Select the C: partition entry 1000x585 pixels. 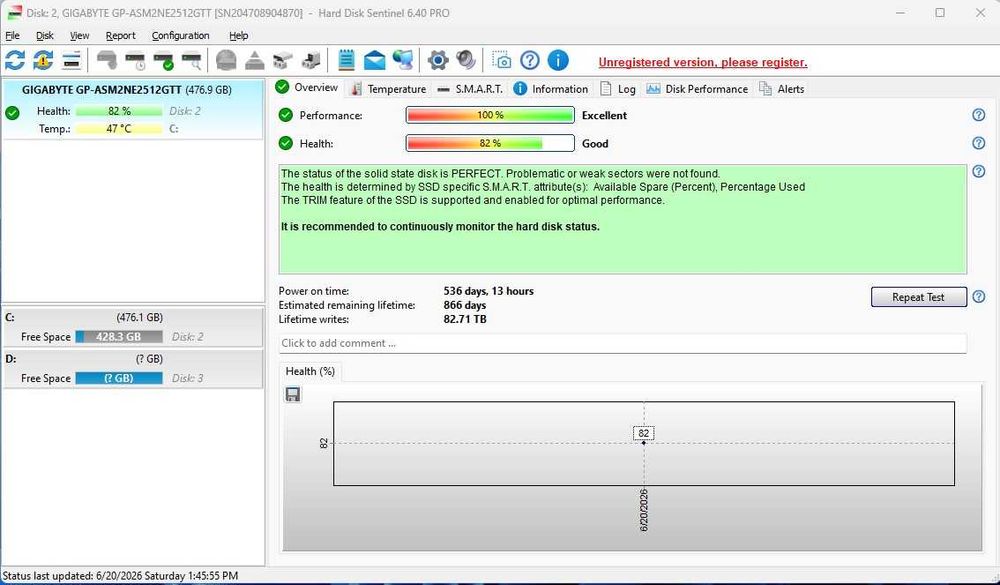coord(133,327)
